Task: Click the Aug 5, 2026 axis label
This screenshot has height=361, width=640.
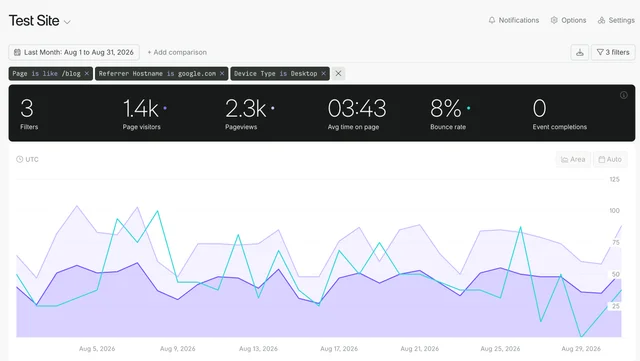Action: pos(97,349)
